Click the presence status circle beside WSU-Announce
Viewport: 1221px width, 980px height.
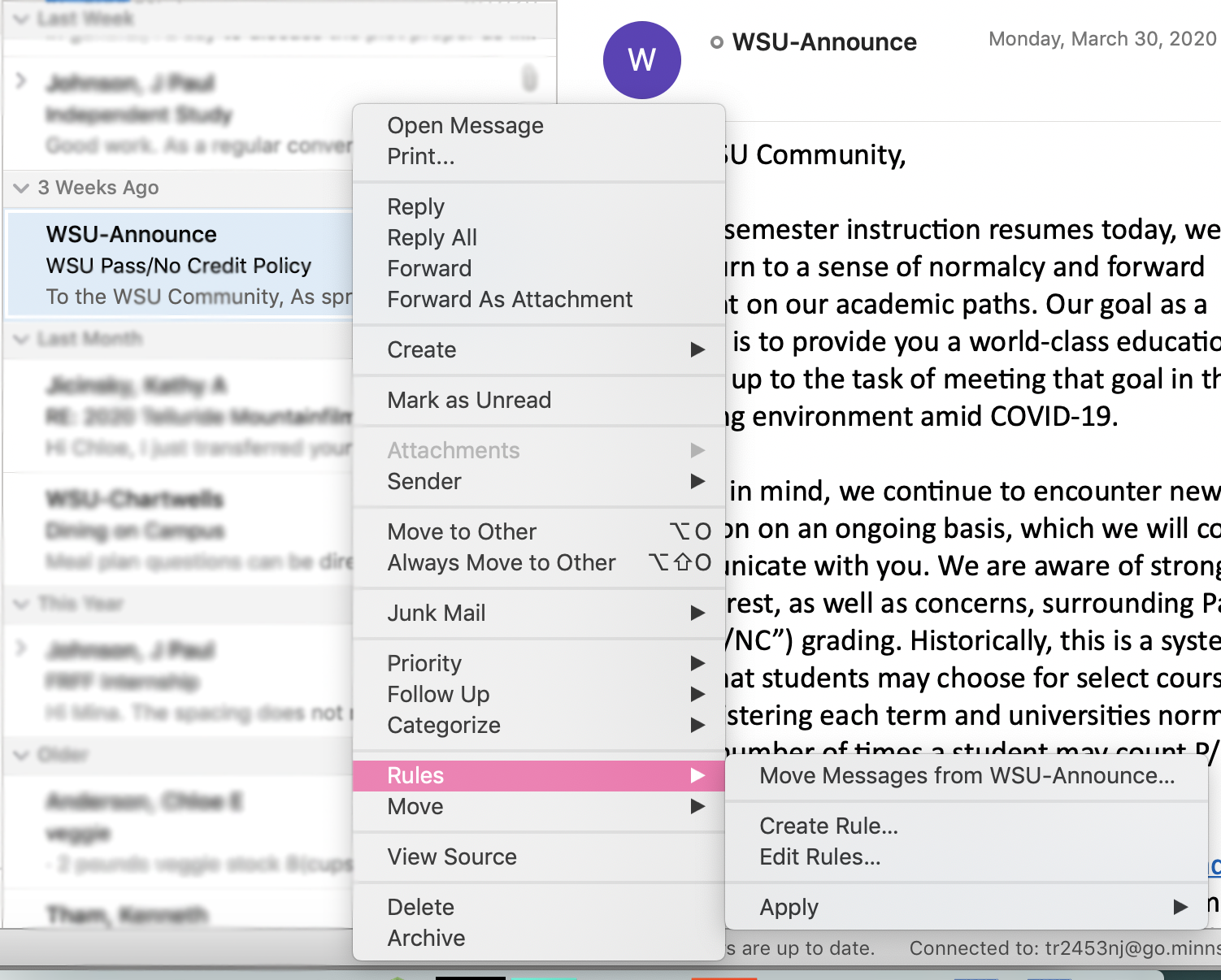coord(716,42)
